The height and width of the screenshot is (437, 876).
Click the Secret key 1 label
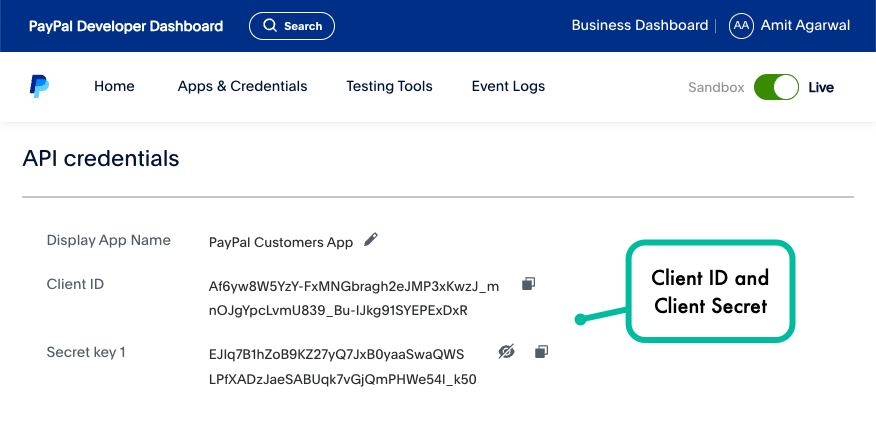click(x=86, y=353)
